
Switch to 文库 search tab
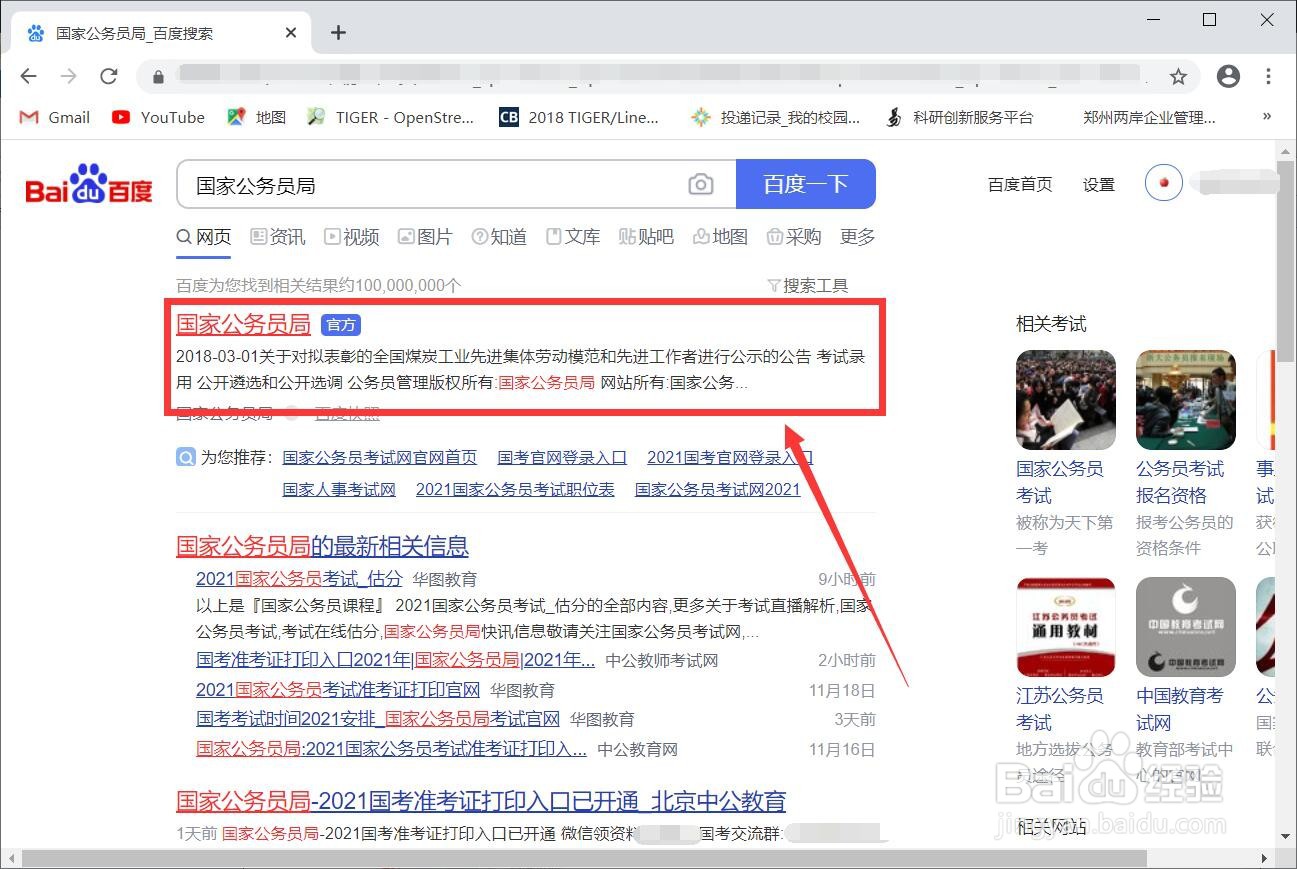point(574,237)
